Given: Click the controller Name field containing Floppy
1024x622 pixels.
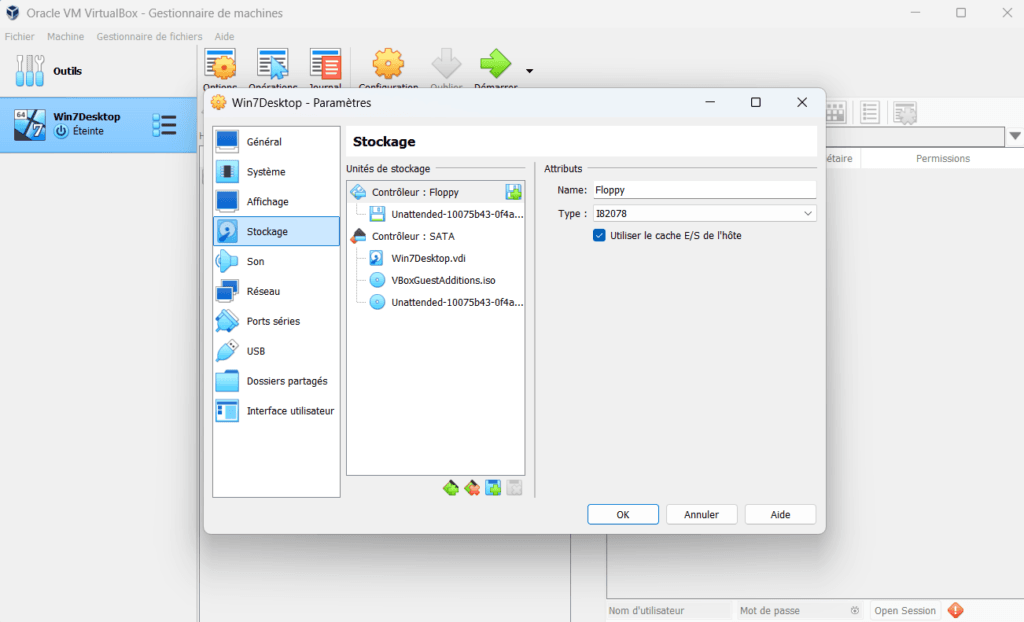Looking at the screenshot, I should point(704,189).
